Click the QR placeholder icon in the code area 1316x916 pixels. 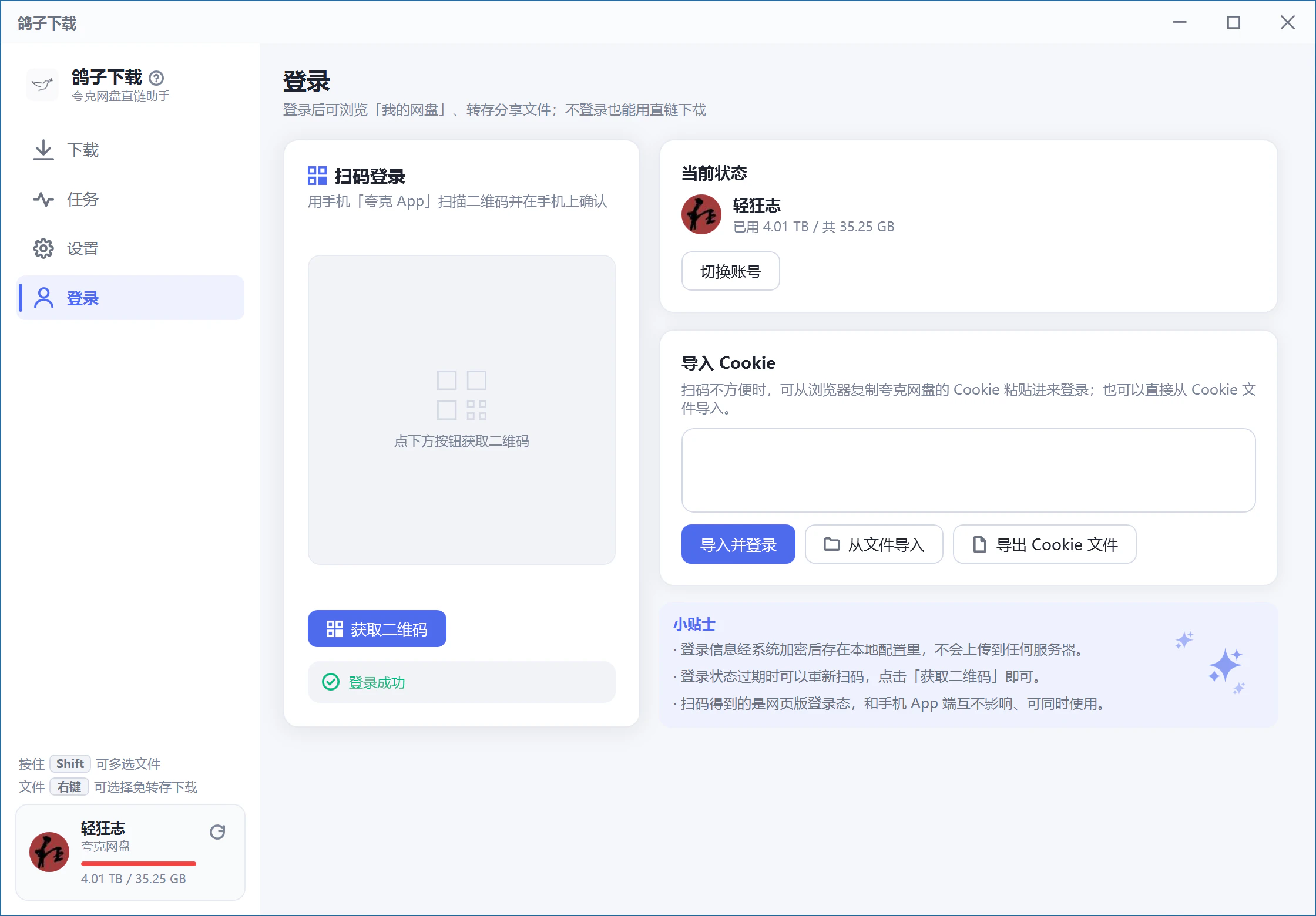462,395
